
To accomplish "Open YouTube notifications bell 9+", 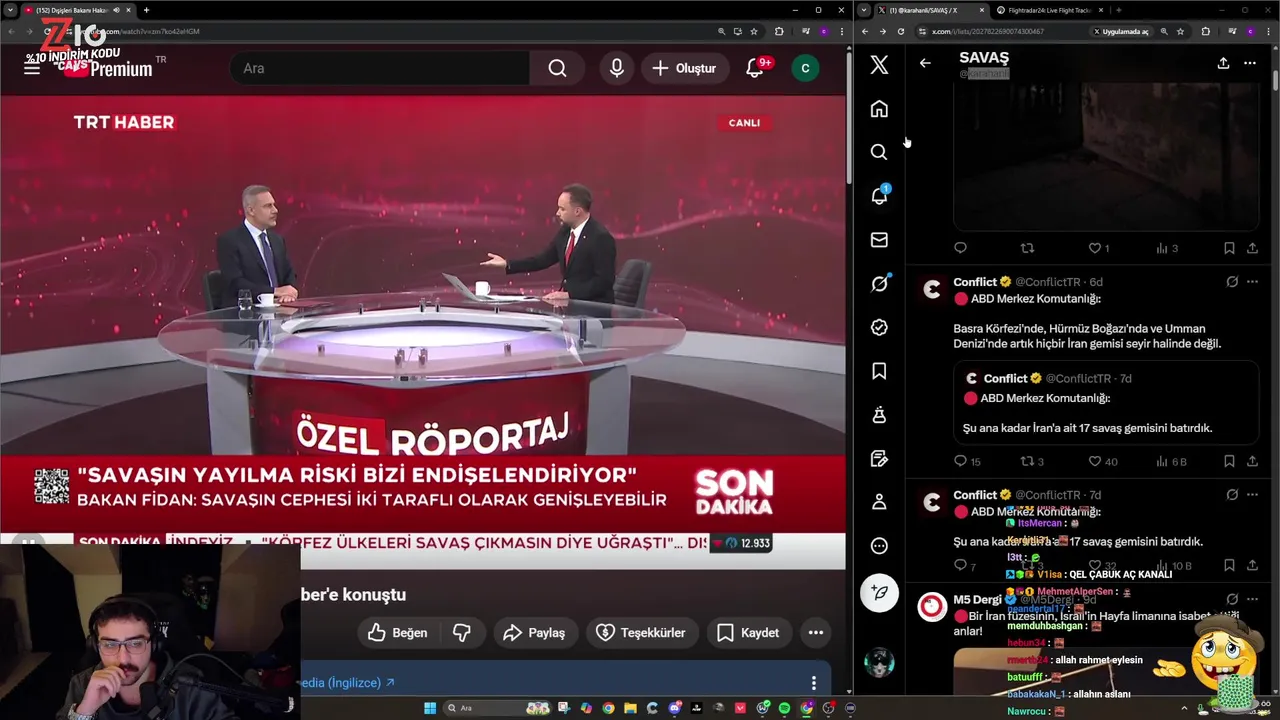I will click(757, 68).
